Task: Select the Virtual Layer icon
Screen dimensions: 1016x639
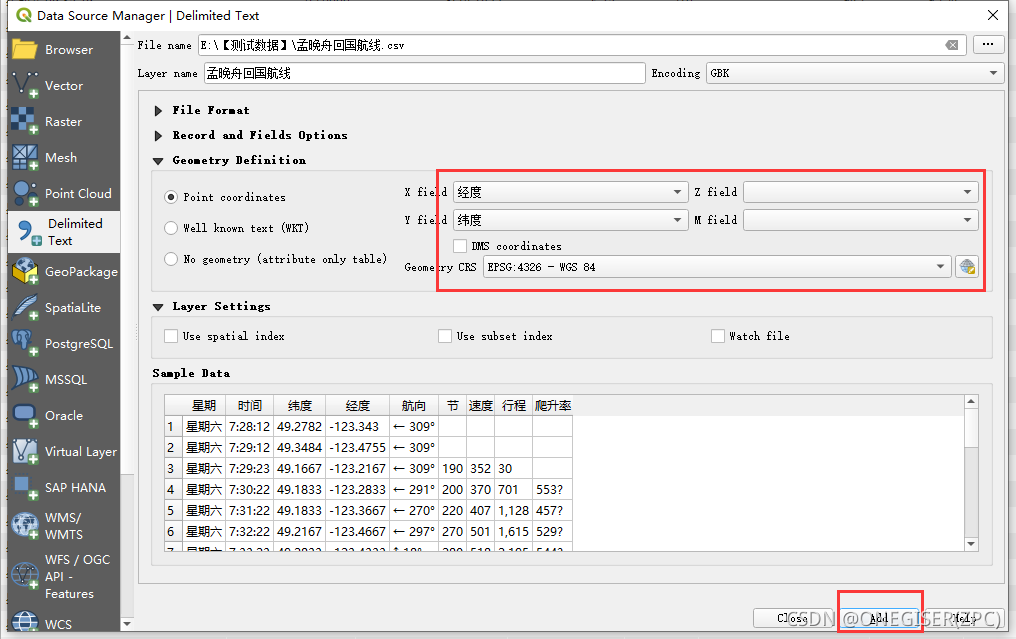Action: point(25,451)
